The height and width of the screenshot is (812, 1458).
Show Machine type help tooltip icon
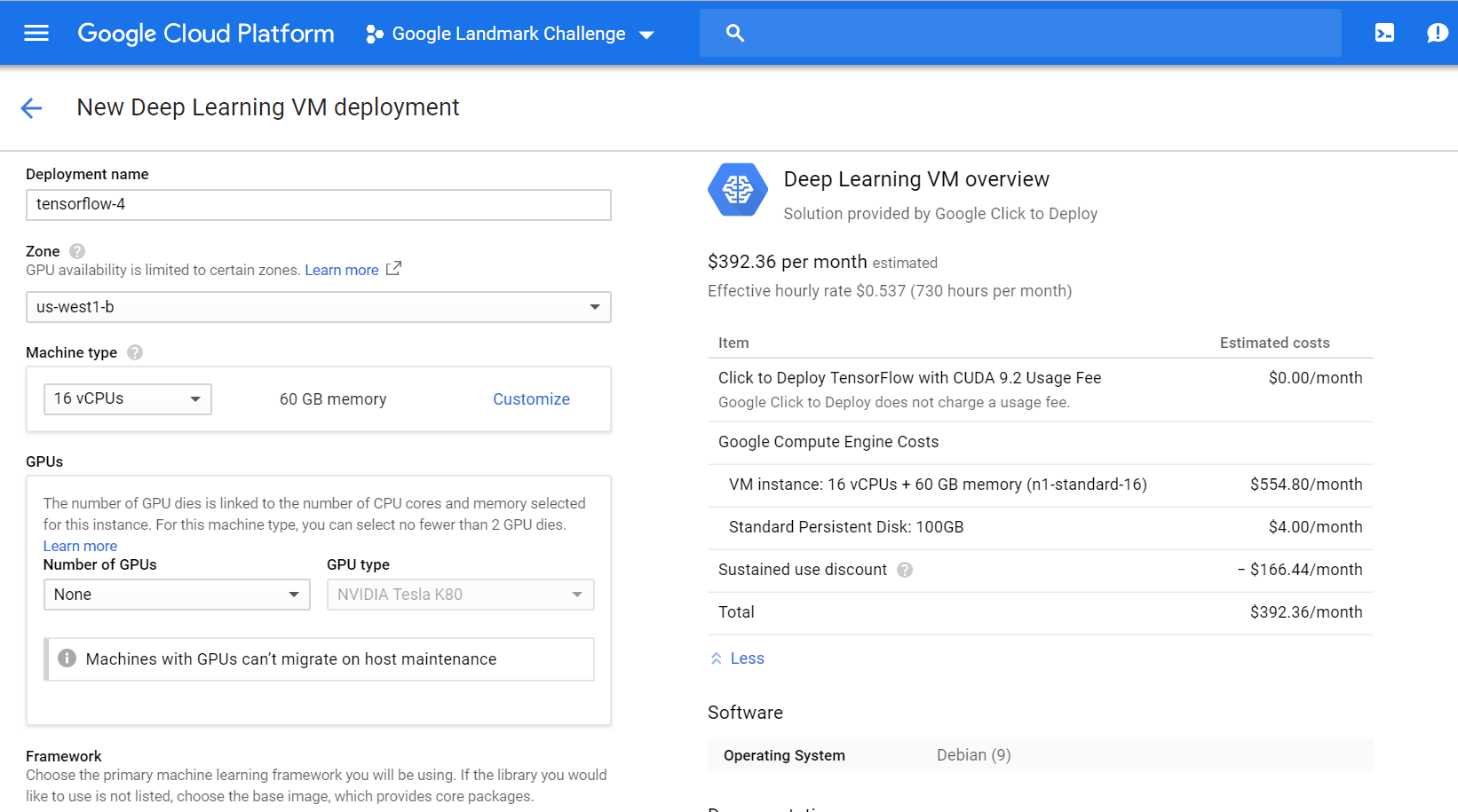pos(135,352)
